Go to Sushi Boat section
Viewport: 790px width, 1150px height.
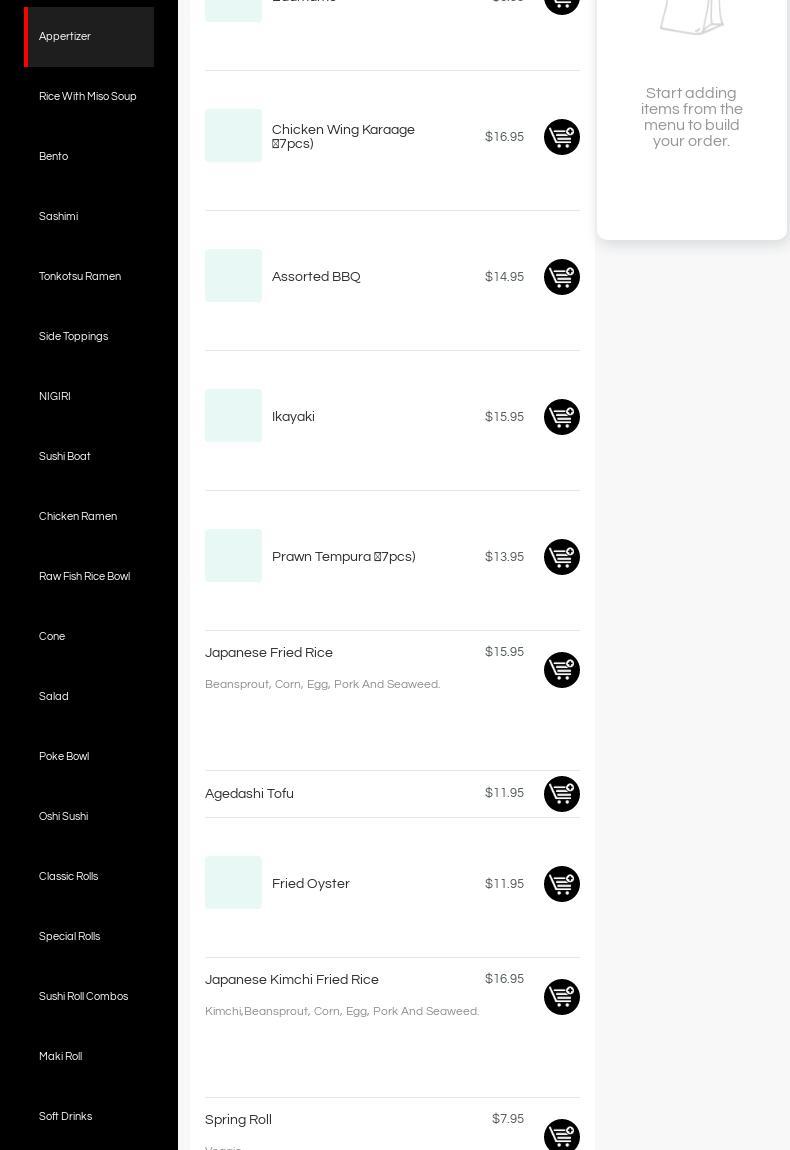pyautogui.click(x=65, y=457)
